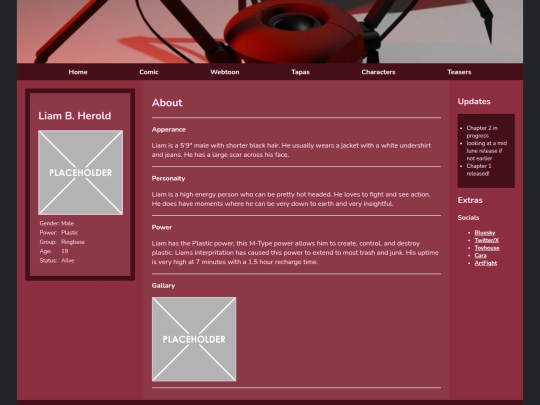540x405 pixels.
Task: Select Tapas in the navigation bar
Action: point(300,72)
